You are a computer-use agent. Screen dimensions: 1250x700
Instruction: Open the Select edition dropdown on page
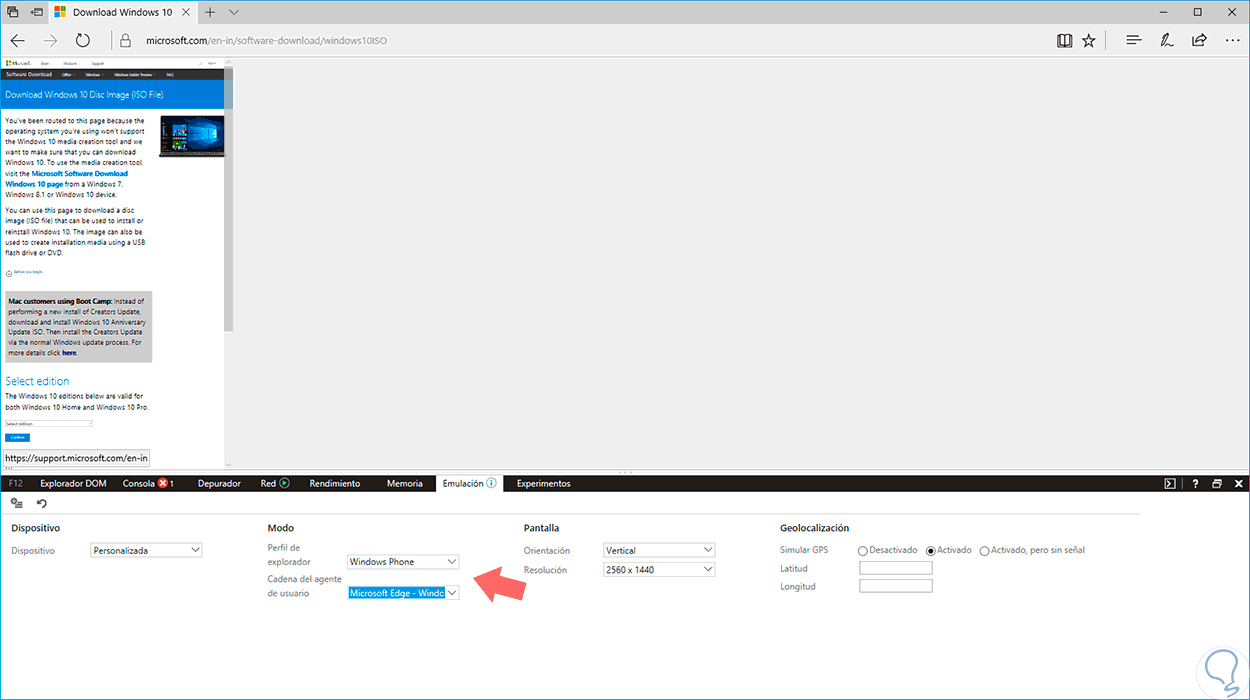coord(49,424)
